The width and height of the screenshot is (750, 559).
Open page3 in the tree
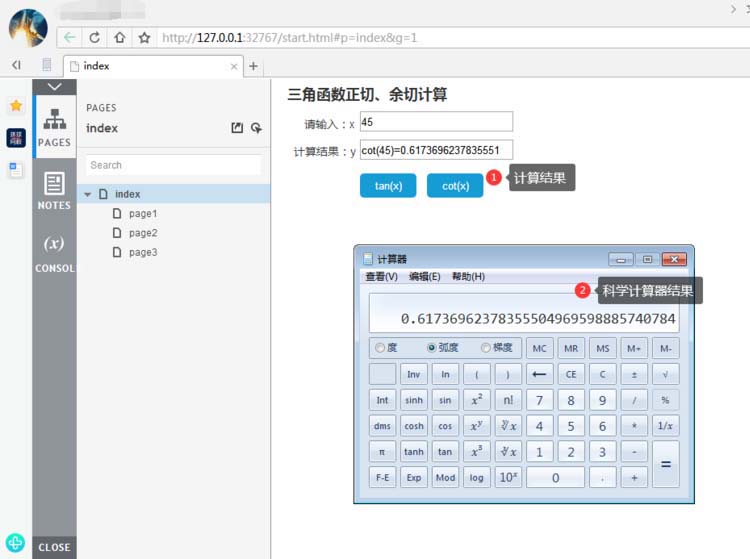[143, 252]
